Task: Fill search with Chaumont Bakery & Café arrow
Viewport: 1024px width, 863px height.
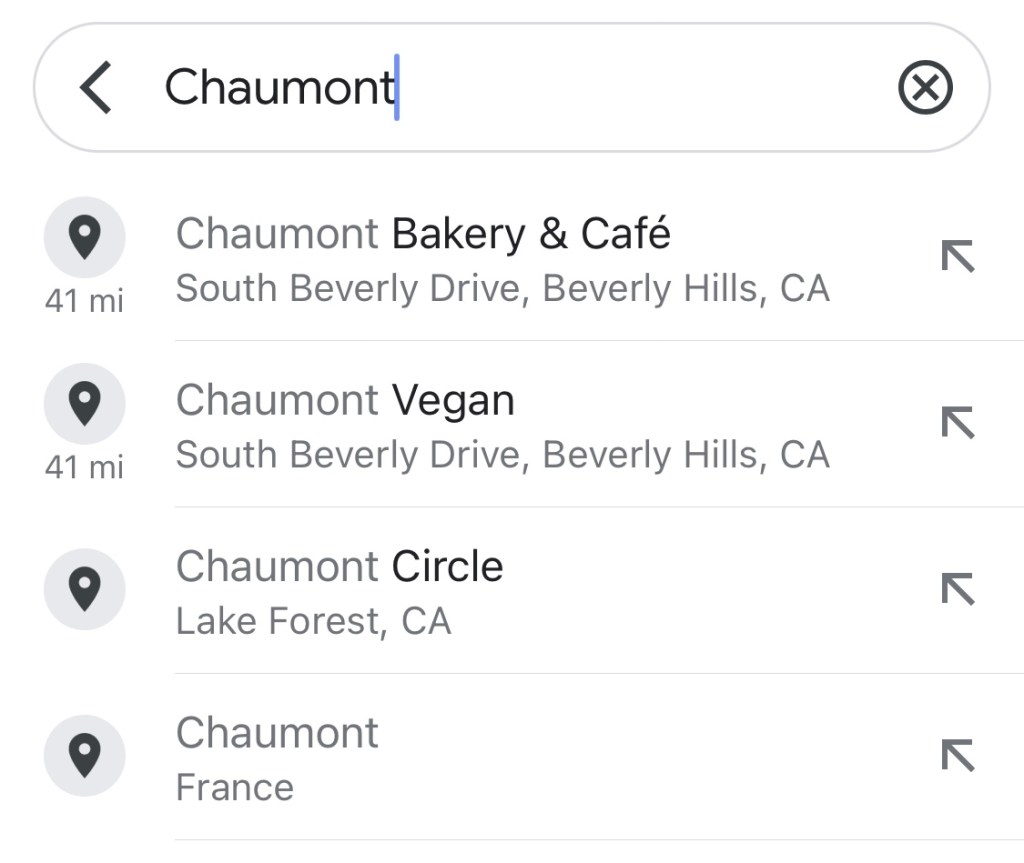Action: 957,257
